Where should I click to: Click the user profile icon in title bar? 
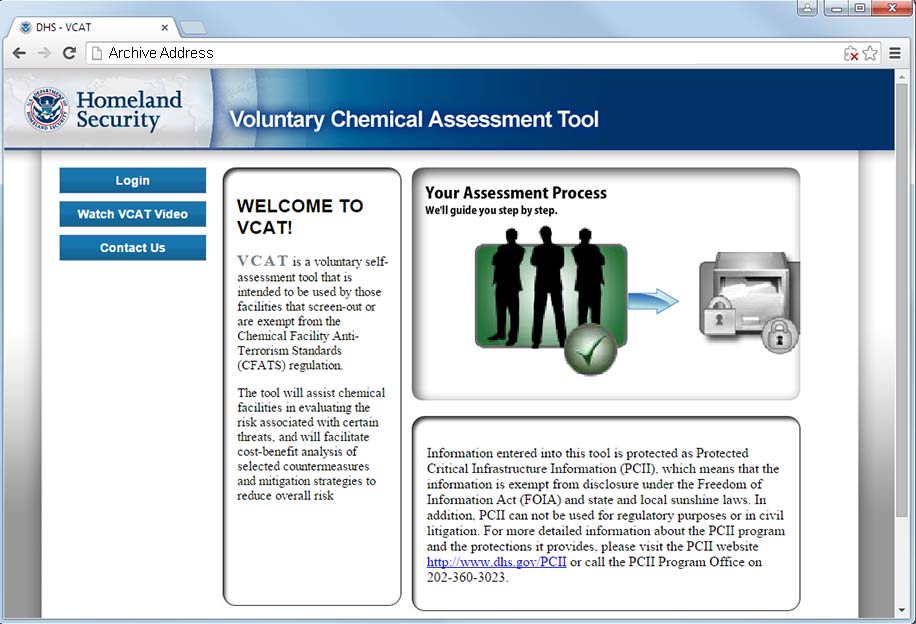[809, 9]
